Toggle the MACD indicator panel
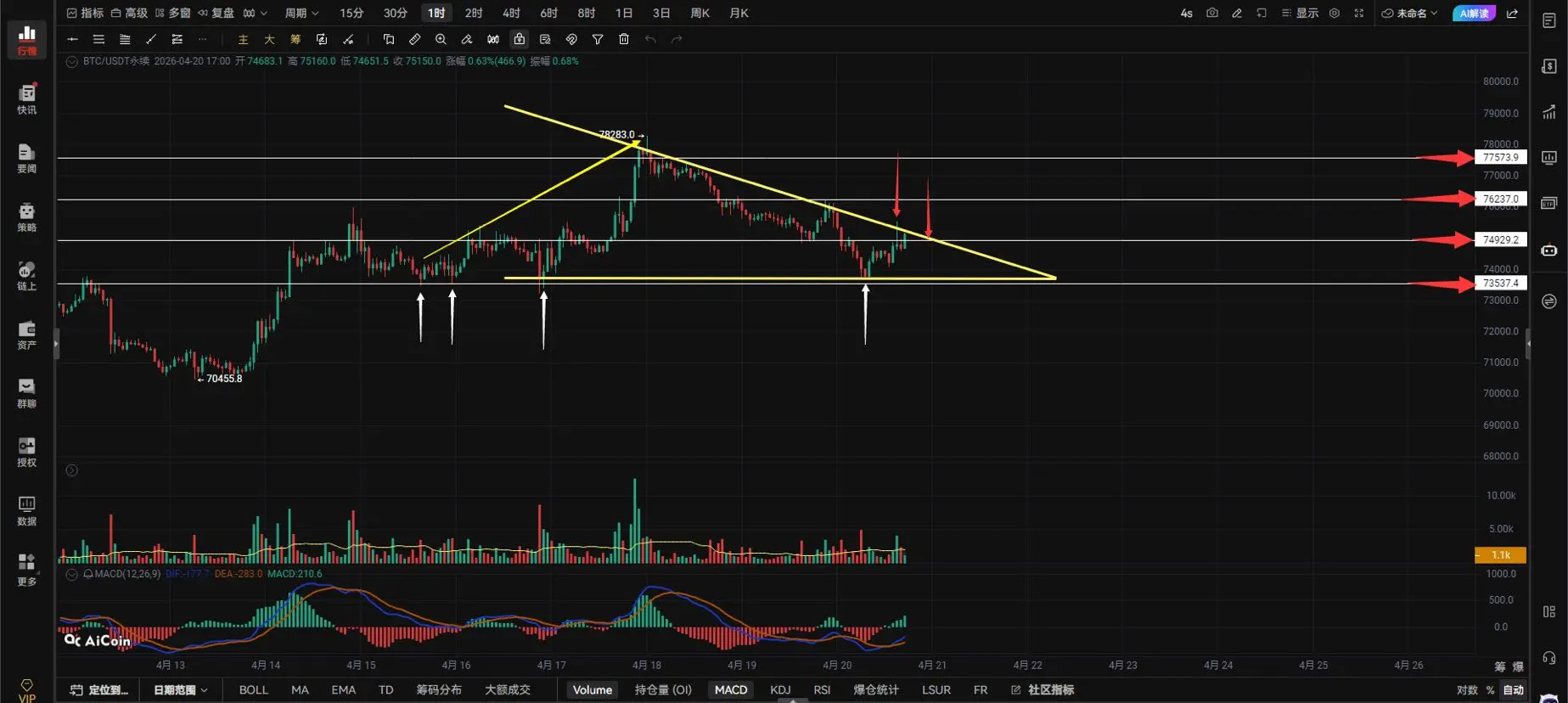Screen dimensions: 1568x703 point(731,690)
